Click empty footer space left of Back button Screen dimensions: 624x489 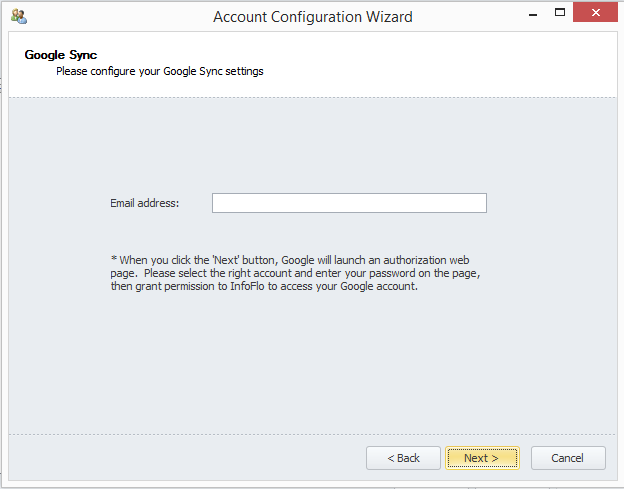point(180,458)
